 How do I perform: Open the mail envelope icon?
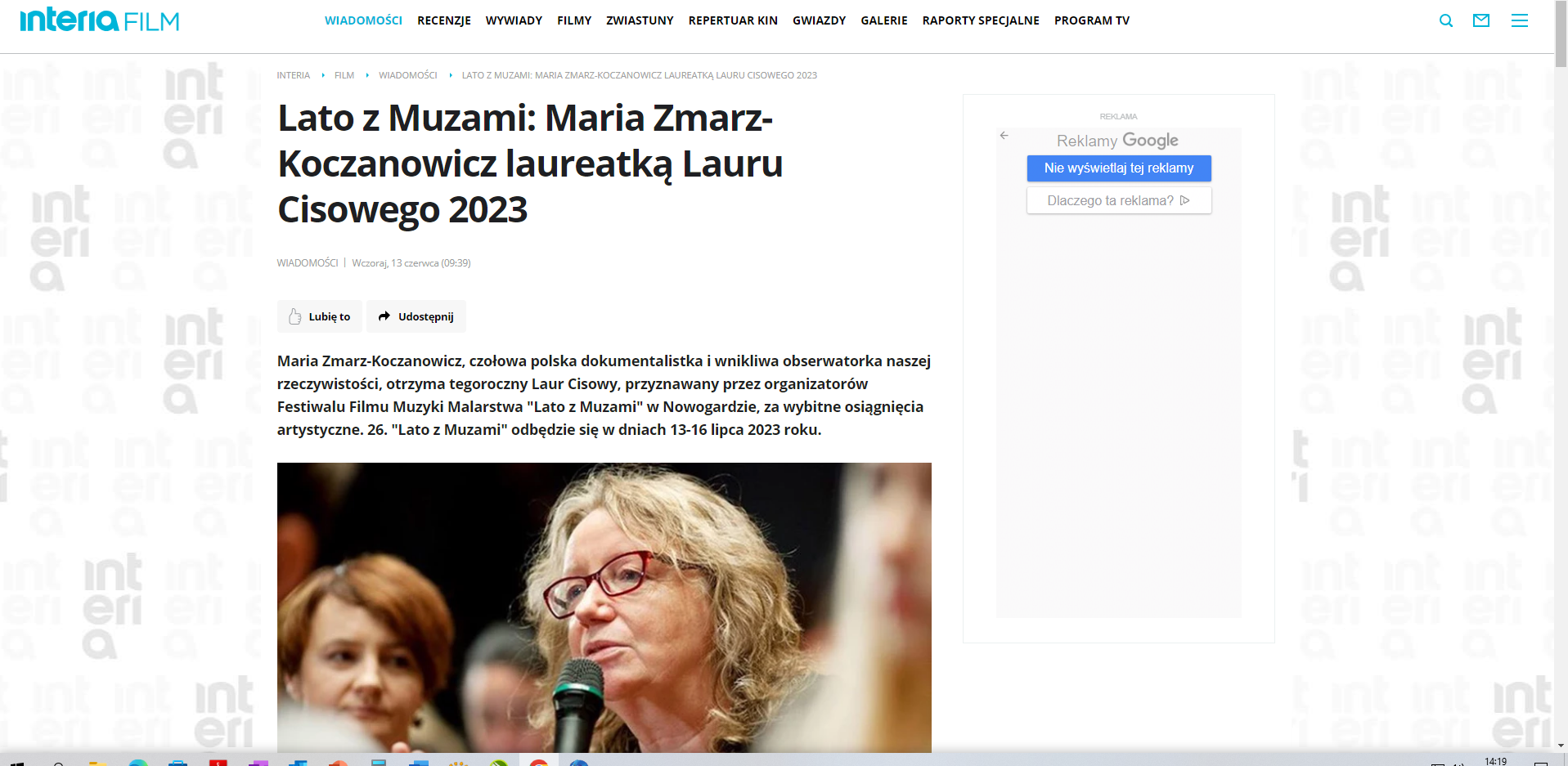pos(1480,20)
